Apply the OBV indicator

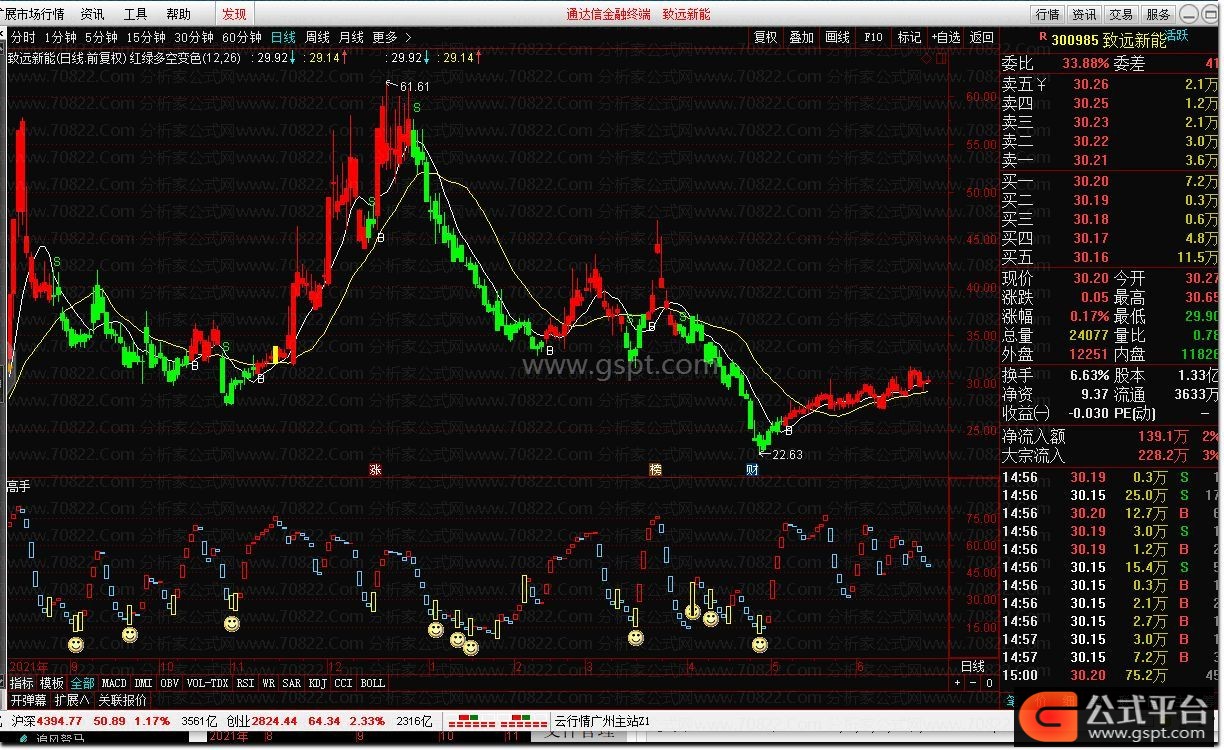coord(170,683)
